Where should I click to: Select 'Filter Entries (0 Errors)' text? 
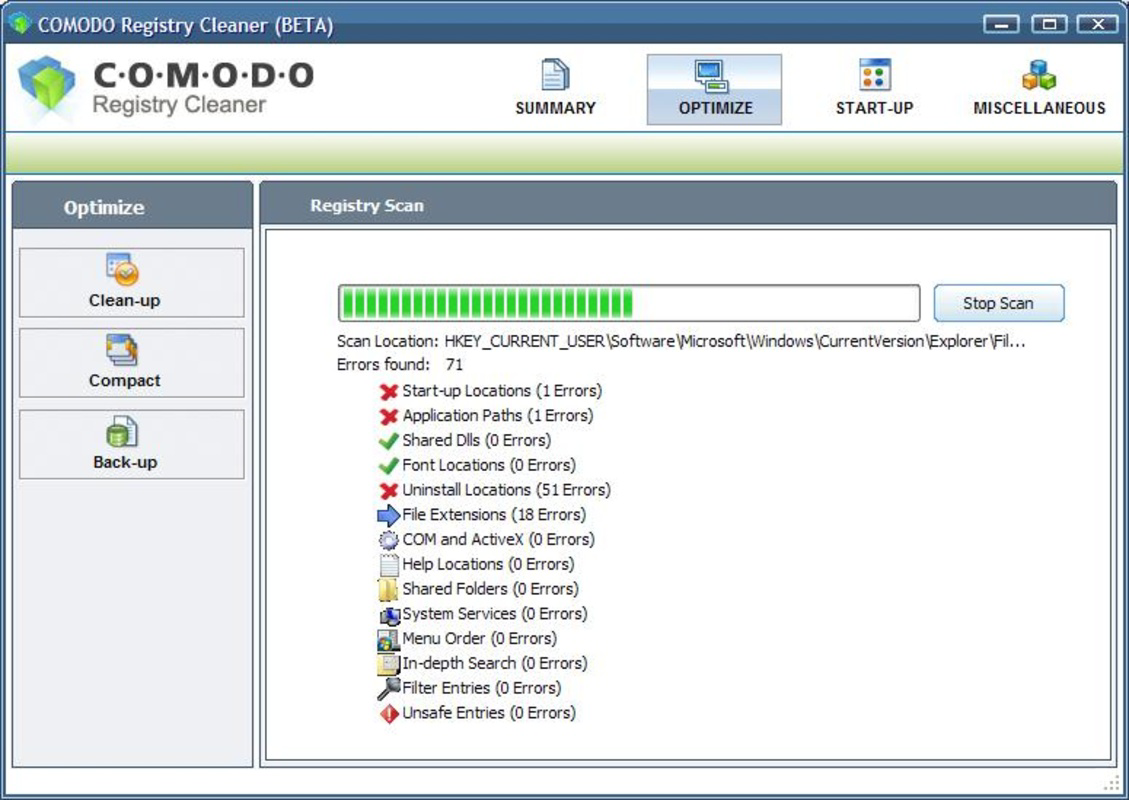[x=482, y=688]
